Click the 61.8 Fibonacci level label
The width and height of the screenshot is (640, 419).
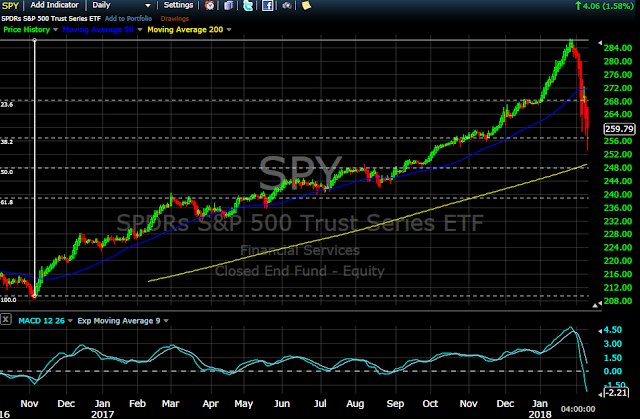tap(7, 202)
